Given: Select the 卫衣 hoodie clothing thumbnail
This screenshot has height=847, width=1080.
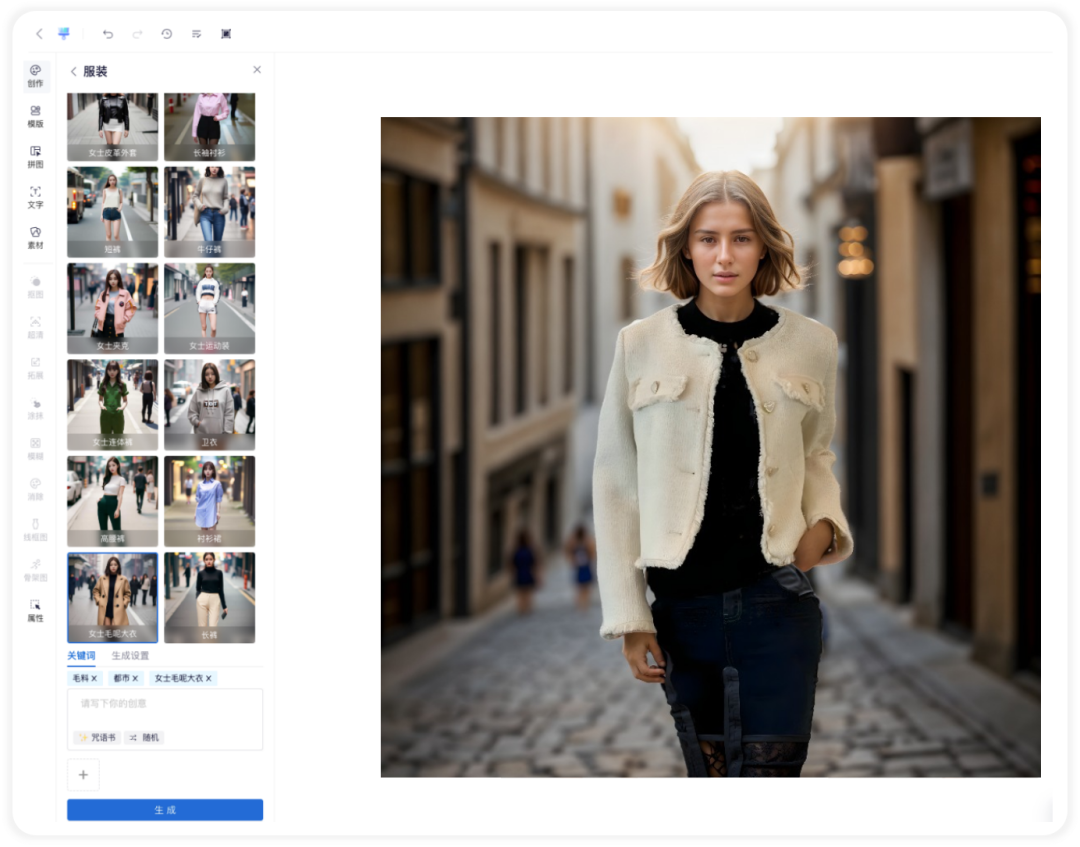Looking at the screenshot, I should tap(209, 405).
